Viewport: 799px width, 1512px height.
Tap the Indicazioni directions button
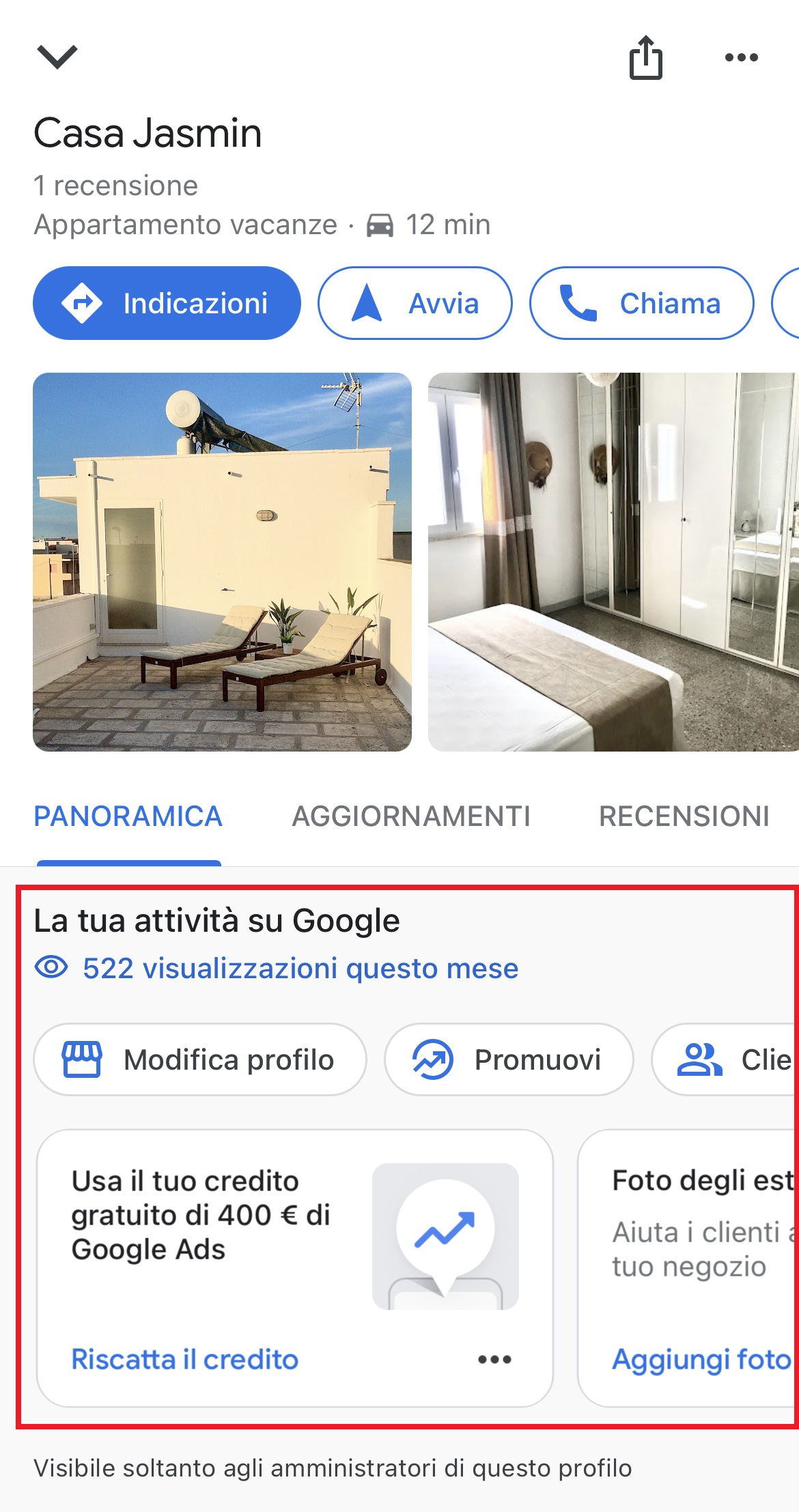point(167,303)
